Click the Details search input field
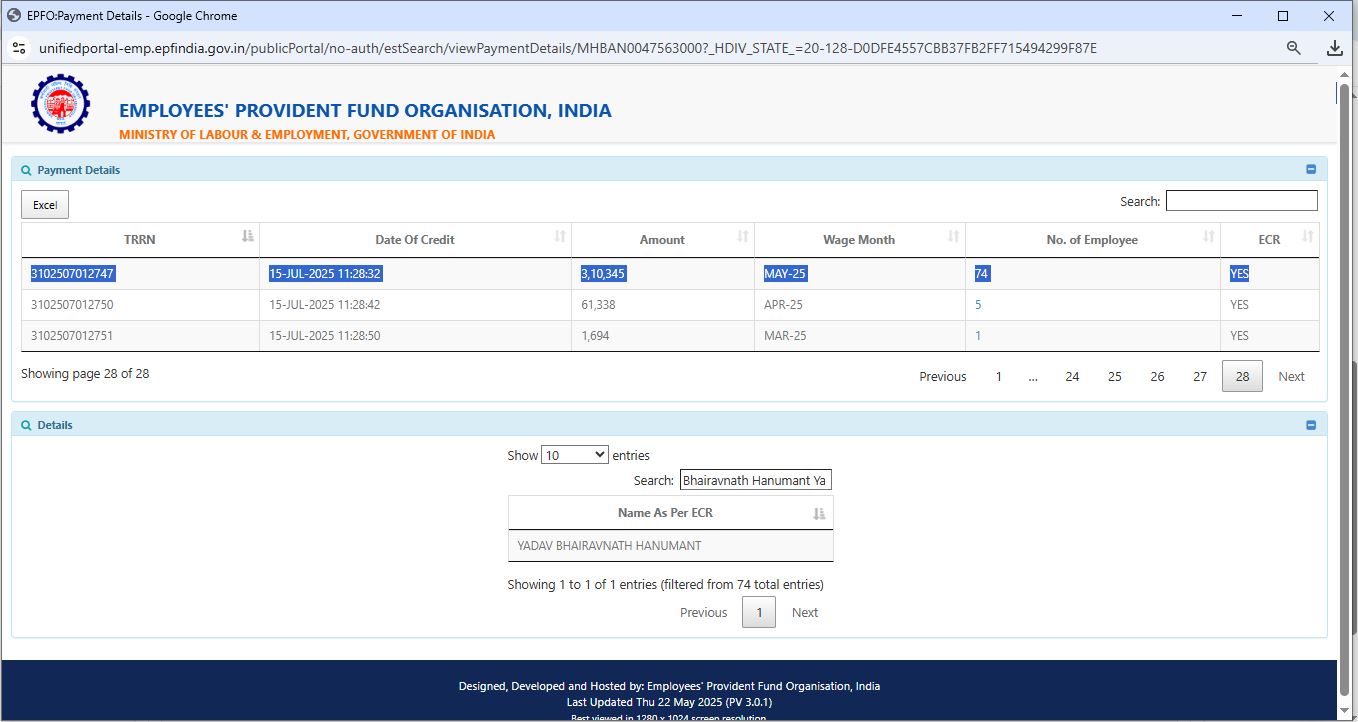 point(756,480)
